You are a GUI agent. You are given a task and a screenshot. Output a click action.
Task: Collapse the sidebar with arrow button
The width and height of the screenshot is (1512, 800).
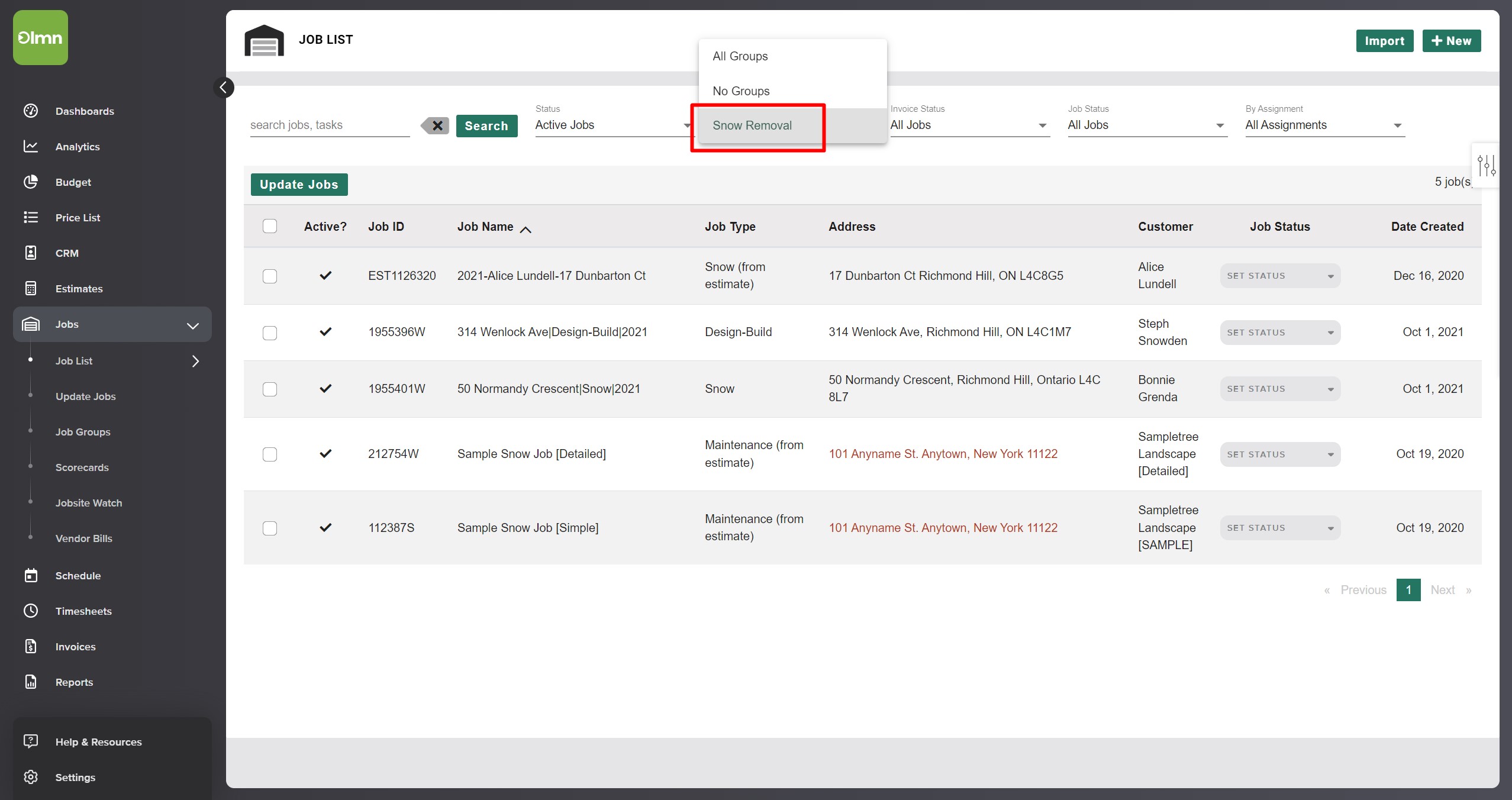224,88
